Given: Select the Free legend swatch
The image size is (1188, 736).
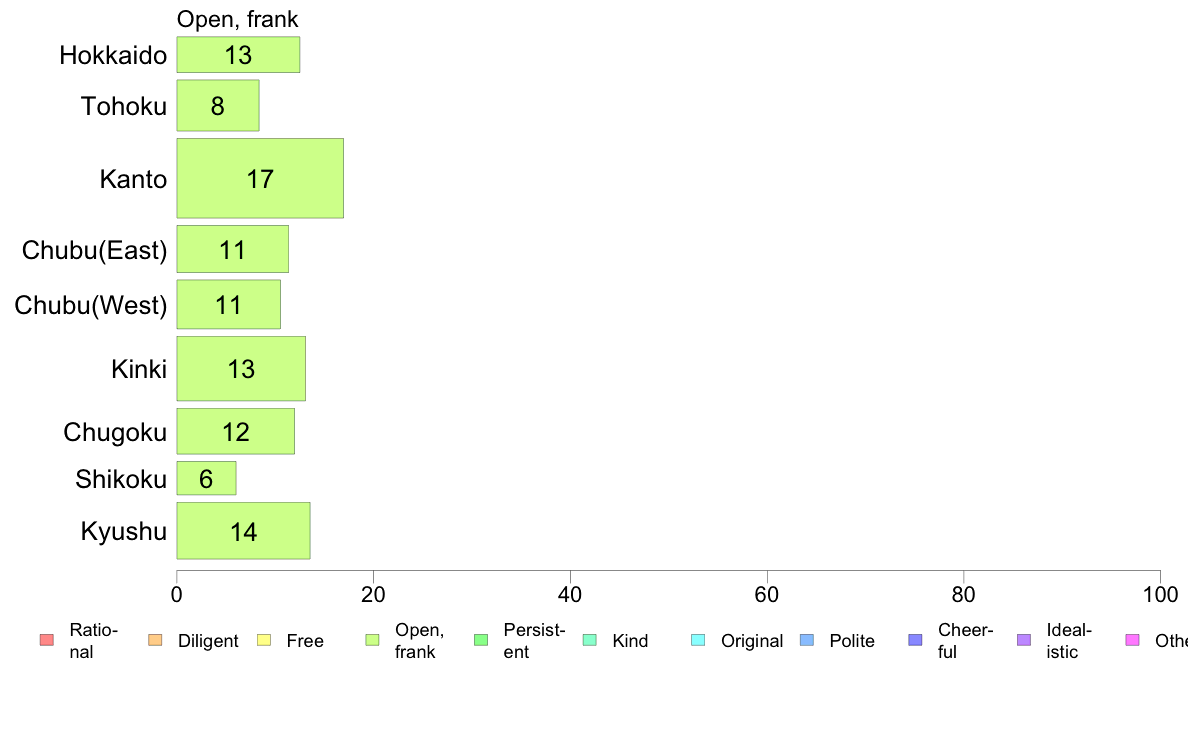Looking at the screenshot, I should [263, 640].
